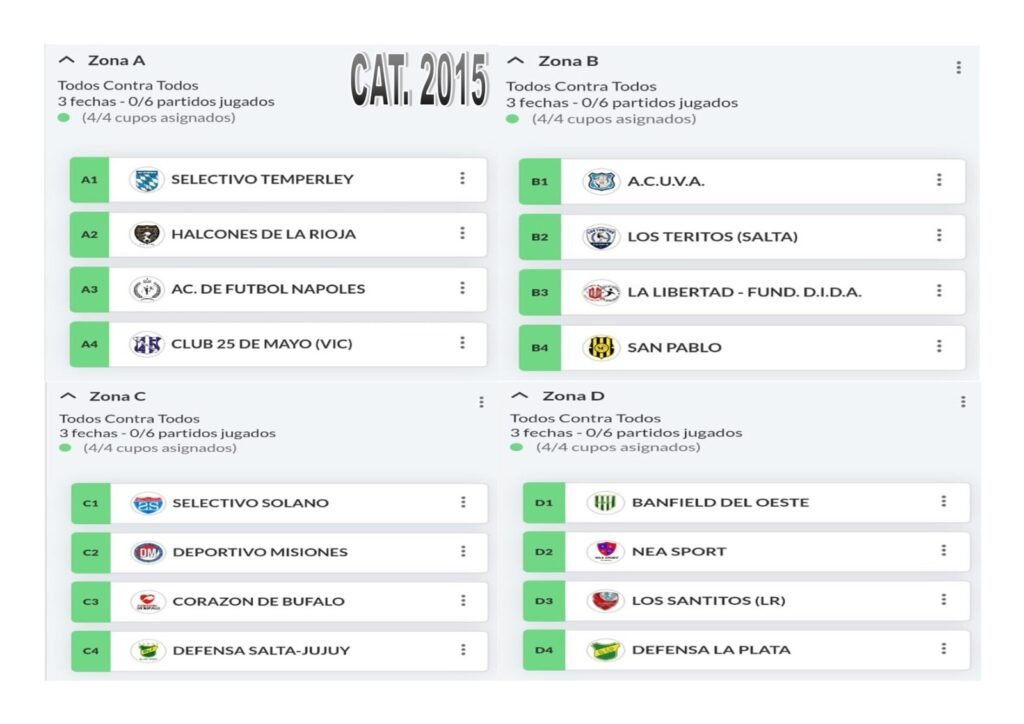Click the green C1 slot label
The image size is (1024, 724).
point(90,503)
